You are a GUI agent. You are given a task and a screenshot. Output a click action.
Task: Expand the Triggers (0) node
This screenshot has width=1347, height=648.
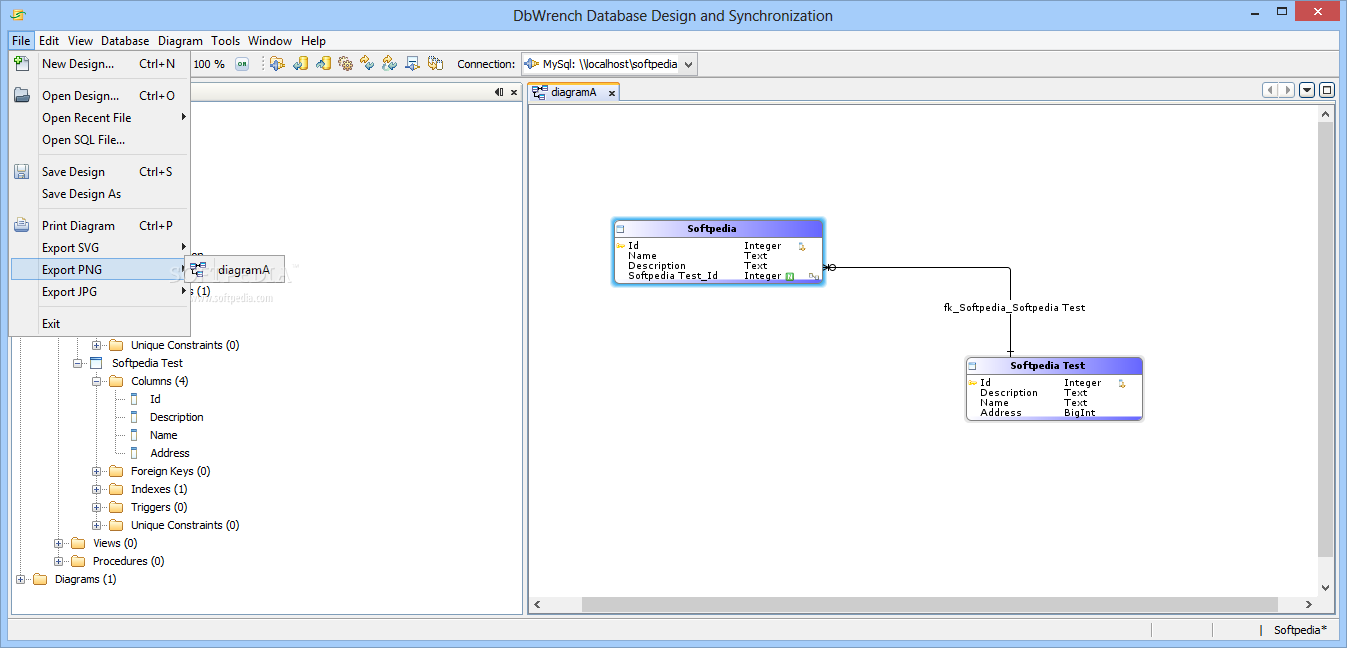(97, 507)
